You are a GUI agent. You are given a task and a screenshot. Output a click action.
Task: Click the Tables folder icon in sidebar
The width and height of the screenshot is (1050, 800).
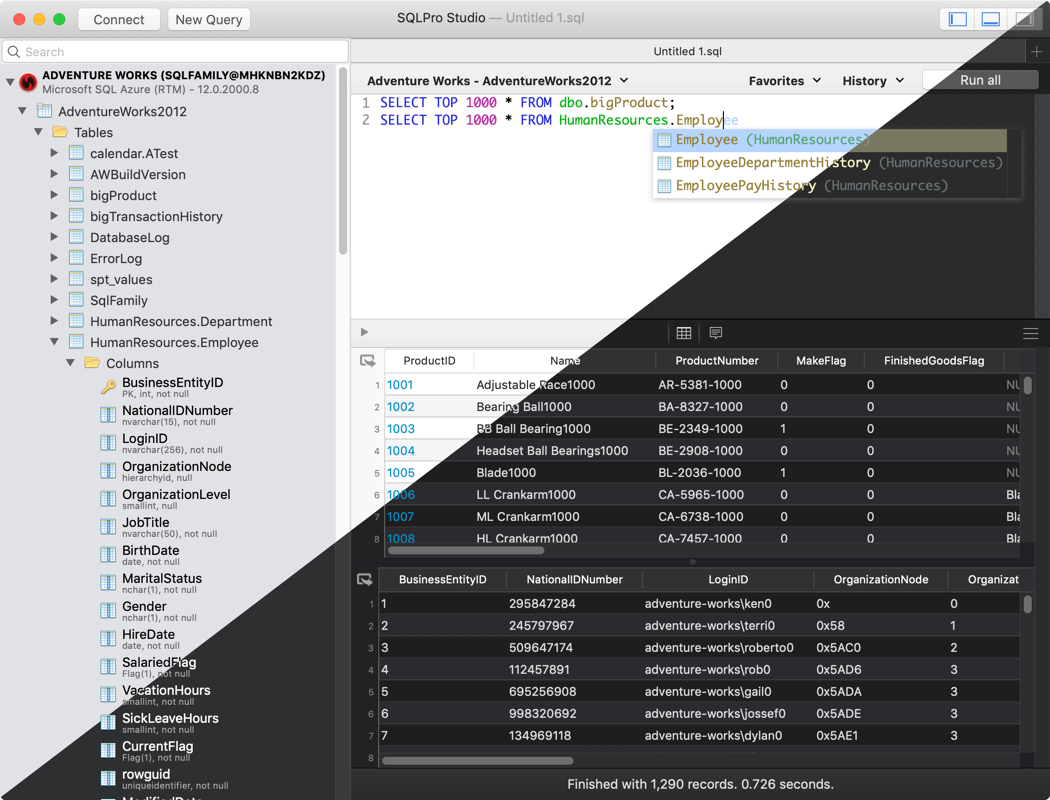(x=60, y=132)
